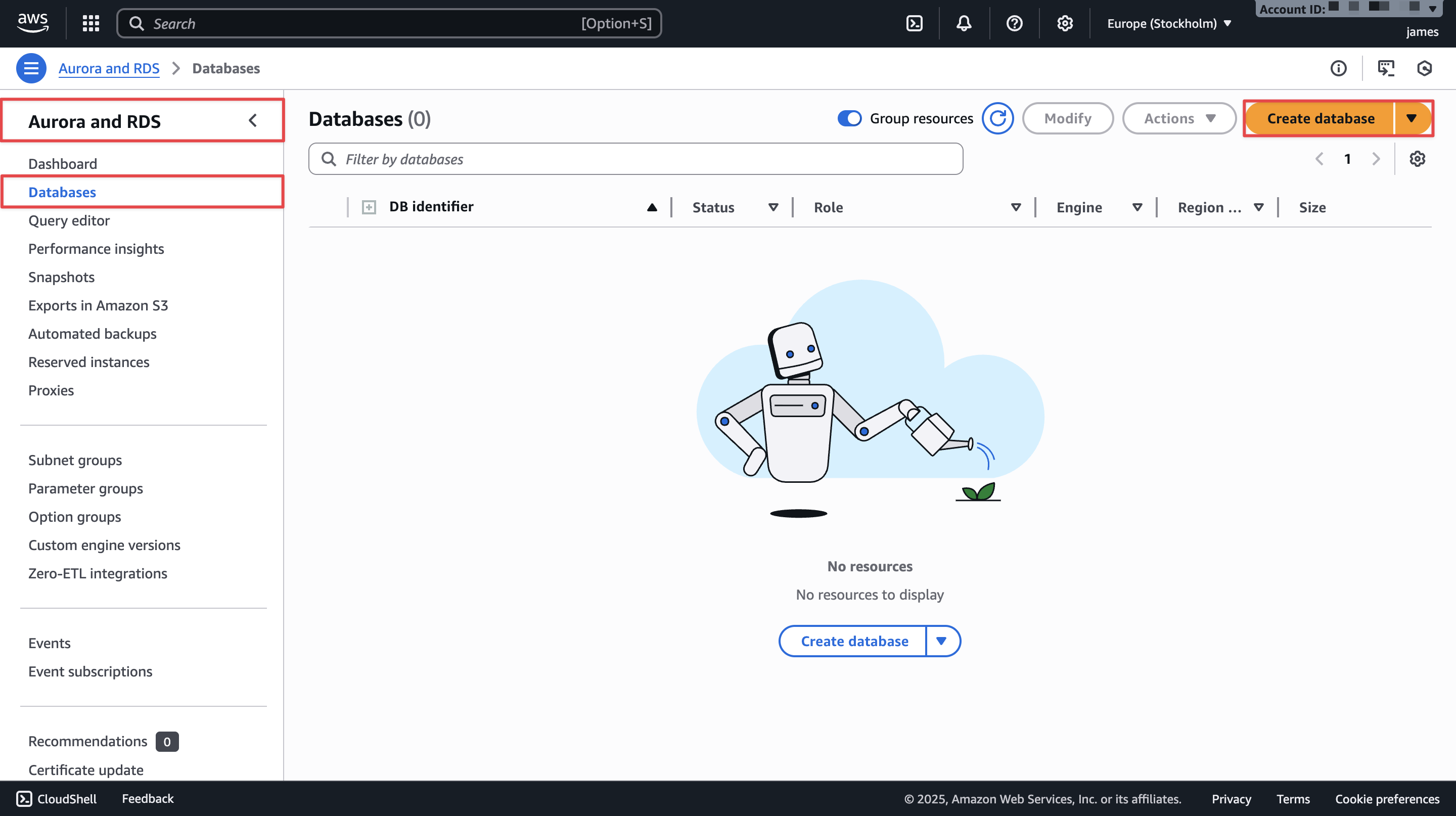Refresh the databases list
Viewport: 1456px width, 816px height.
(997, 119)
